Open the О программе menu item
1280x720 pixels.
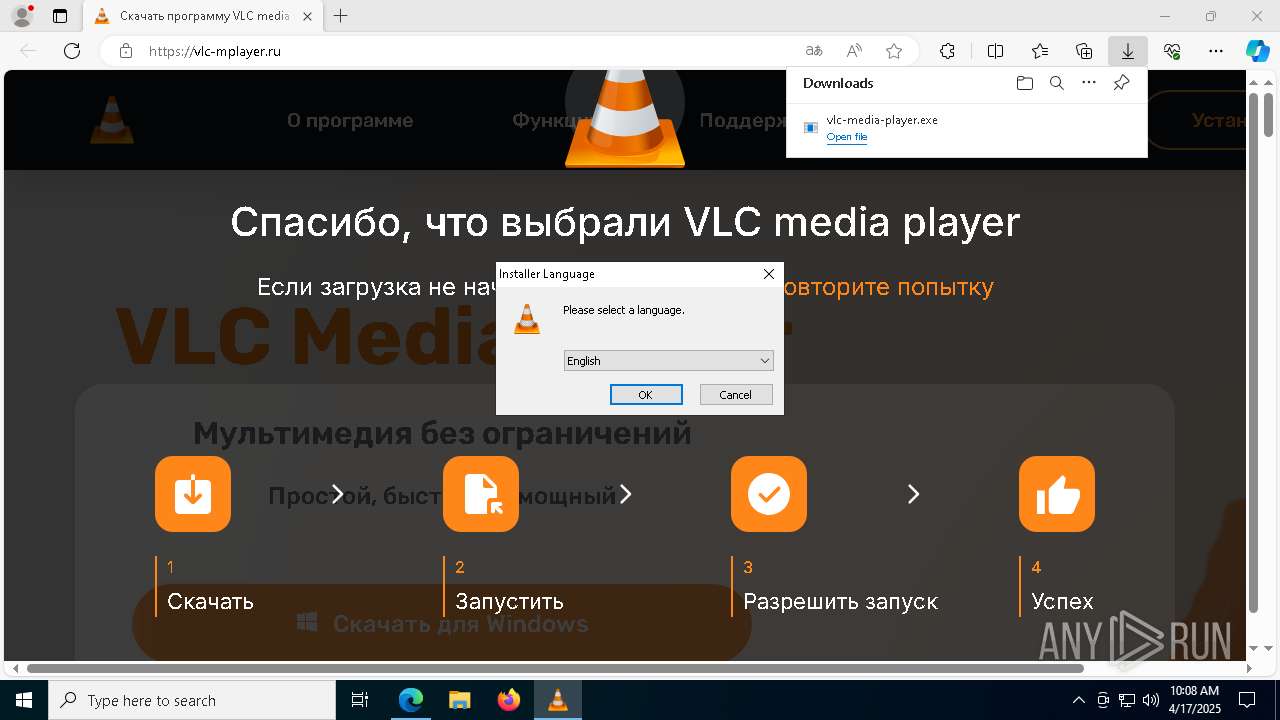(350, 121)
